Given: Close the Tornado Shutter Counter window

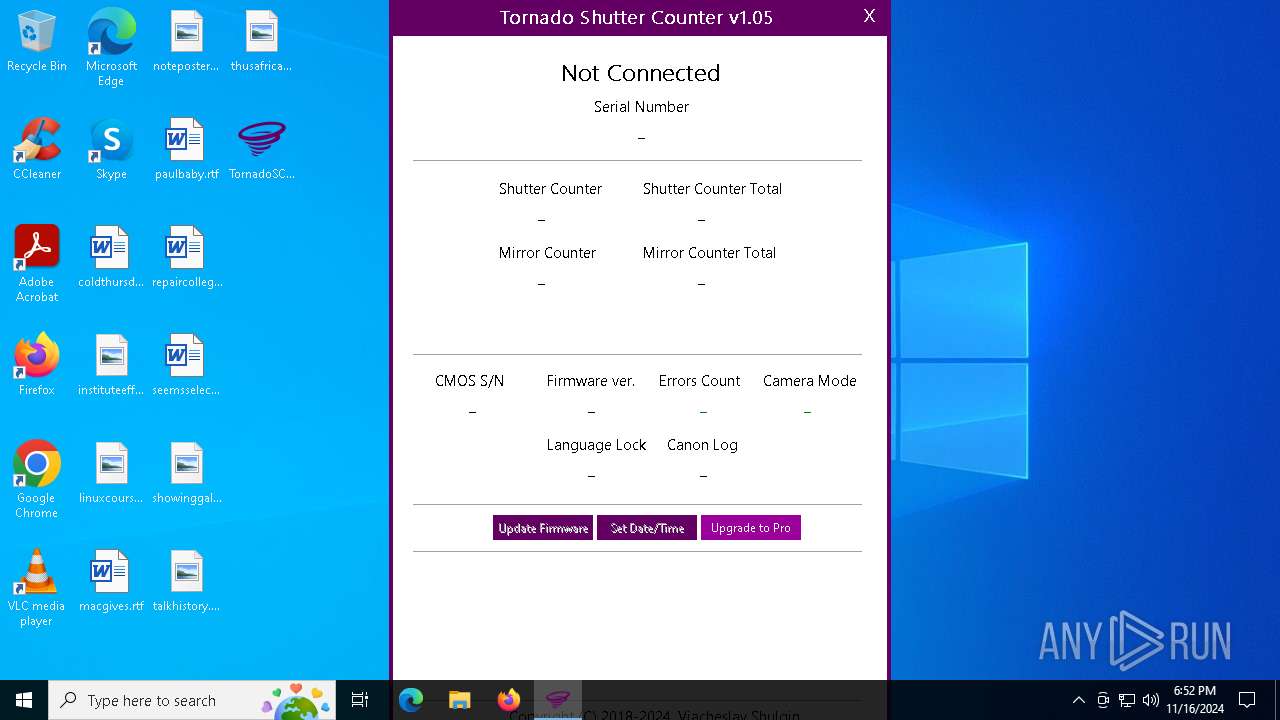Looking at the screenshot, I should pyautogui.click(x=869, y=16).
